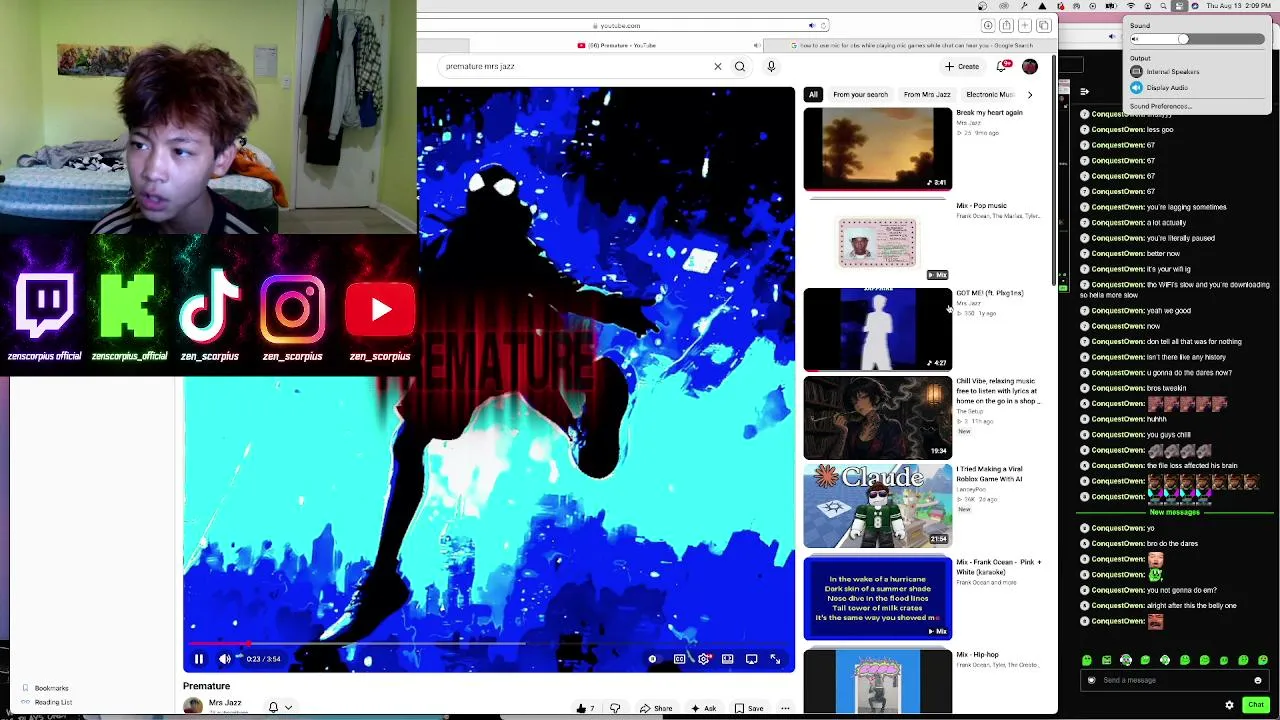The width and height of the screenshot is (1280, 720).
Task: Run the YouTube search with magnifier button
Action: tap(740, 66)
